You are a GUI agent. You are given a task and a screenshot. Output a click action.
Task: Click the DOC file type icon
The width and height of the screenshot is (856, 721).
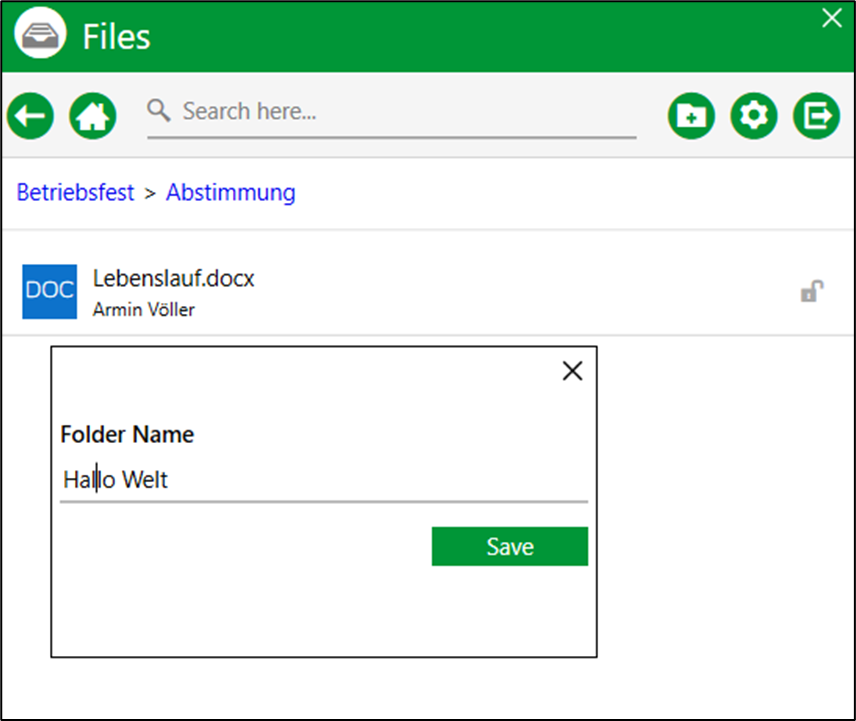coord(50,291)
